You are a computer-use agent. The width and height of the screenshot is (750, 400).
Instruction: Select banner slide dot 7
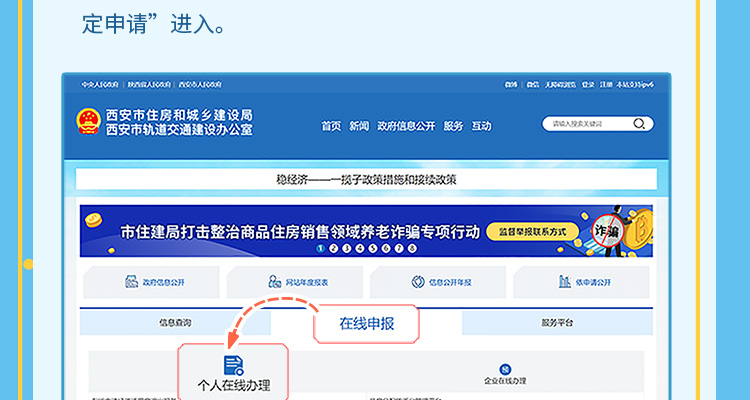(399, 249)
